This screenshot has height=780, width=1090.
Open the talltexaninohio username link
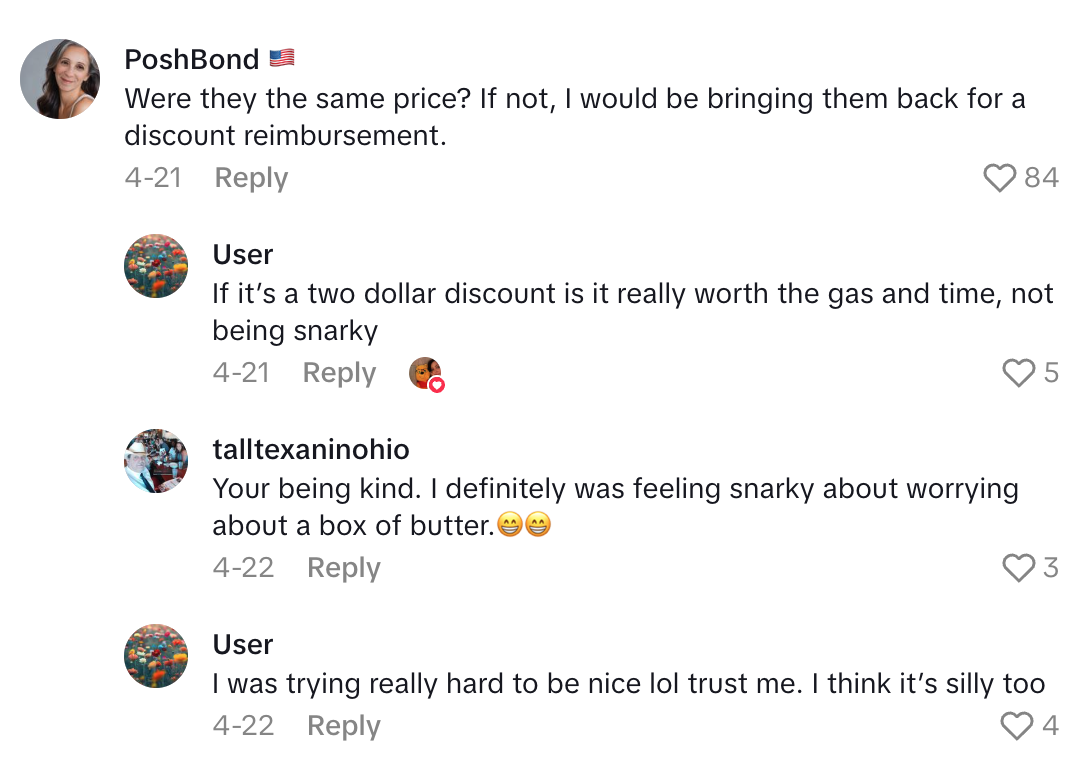[311, 450]
